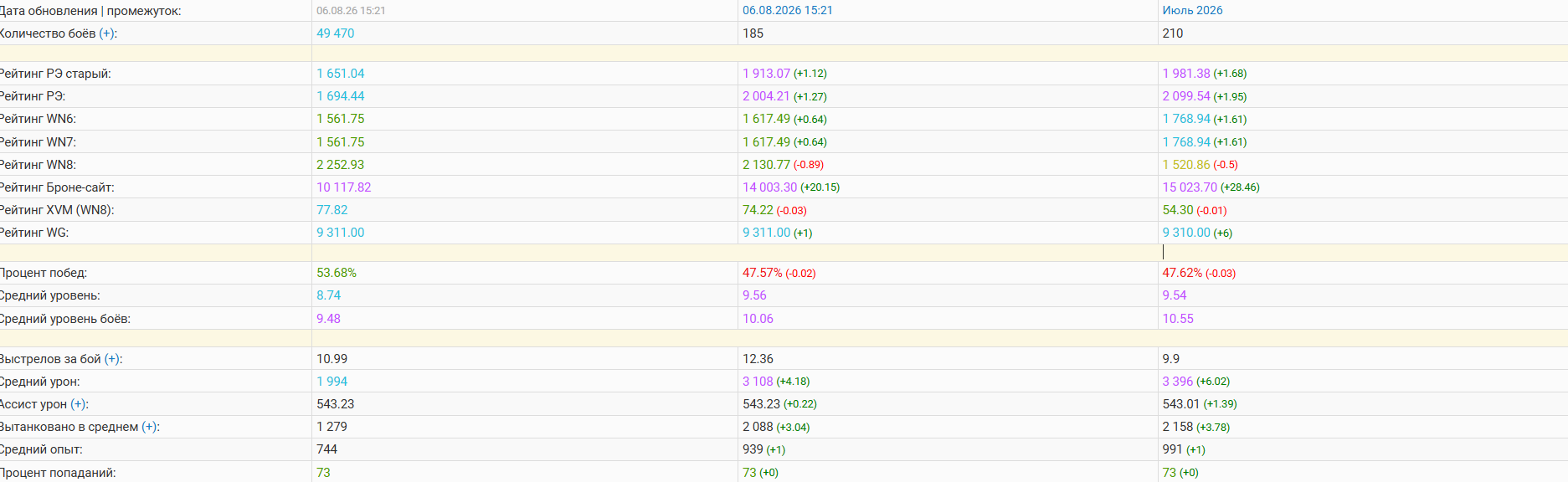Select the 9 310.00 WG rating
This screenshot has width=1568, height=482.
pyautogui.click(x=1186, y=233)
